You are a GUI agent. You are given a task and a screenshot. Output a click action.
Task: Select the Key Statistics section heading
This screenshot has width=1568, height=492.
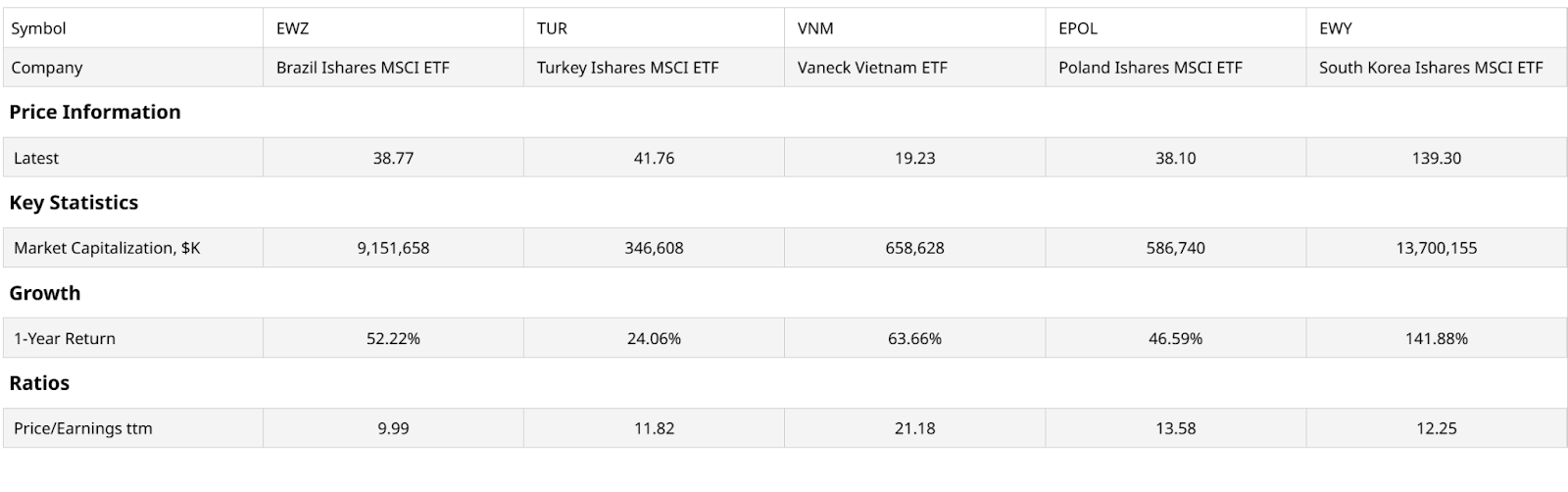(73, 203)
